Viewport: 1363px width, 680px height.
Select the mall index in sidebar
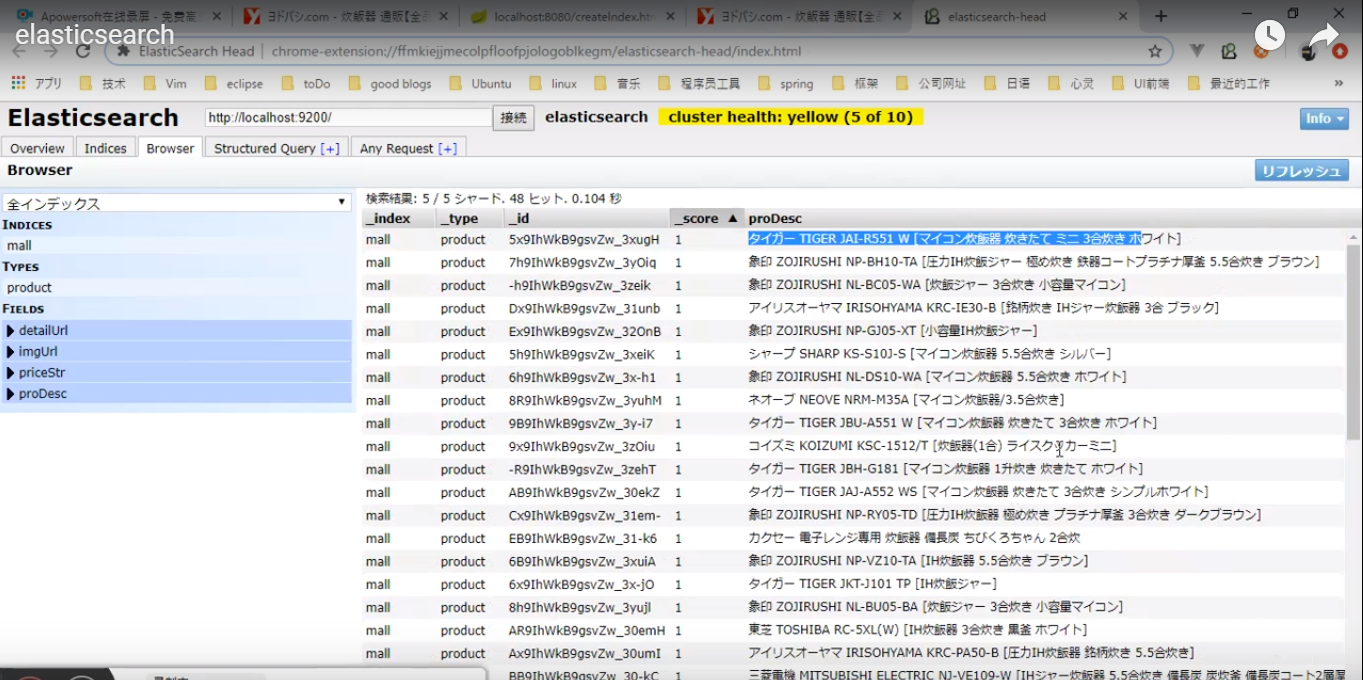point(177,246)
